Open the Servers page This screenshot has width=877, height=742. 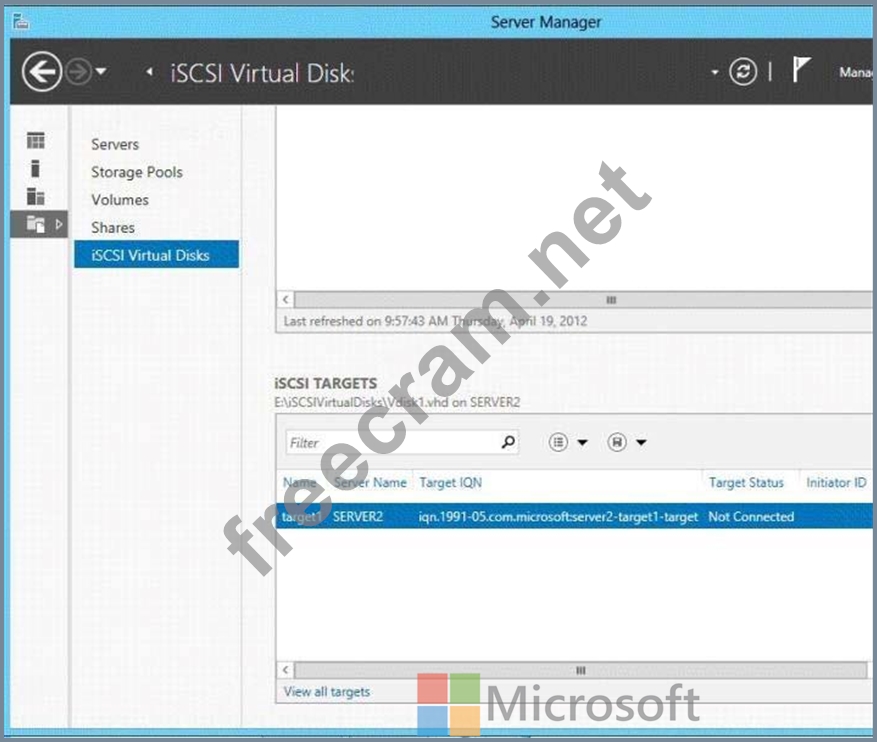tap(115, 144)
